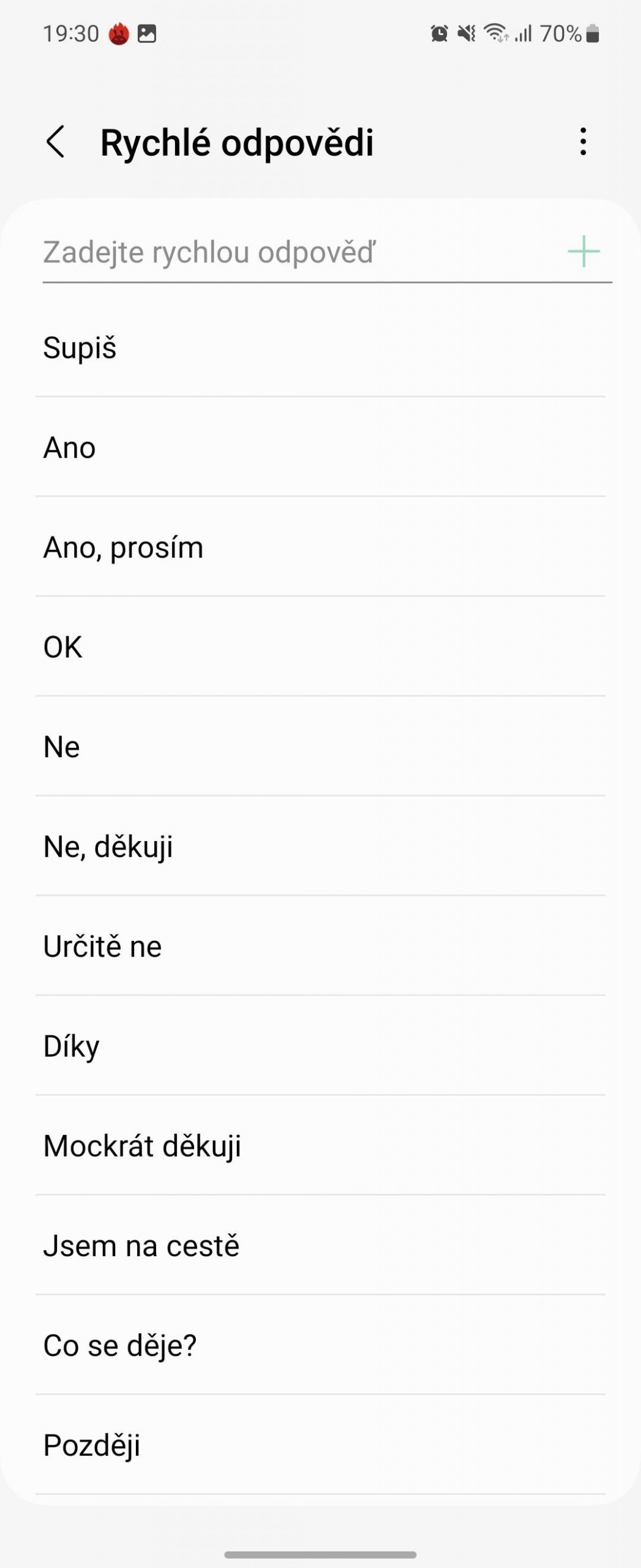641x1568 pixels.
Task: Select the OK quick reply
Action: coord(320,647)
